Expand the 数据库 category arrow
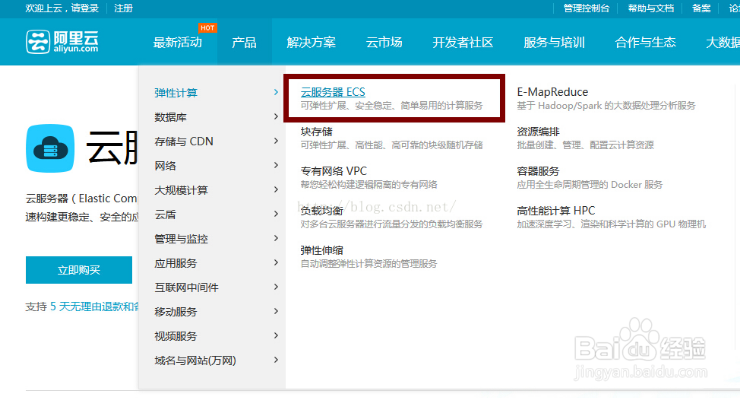Viewport: 749px width, 398px height. point(276,116)
